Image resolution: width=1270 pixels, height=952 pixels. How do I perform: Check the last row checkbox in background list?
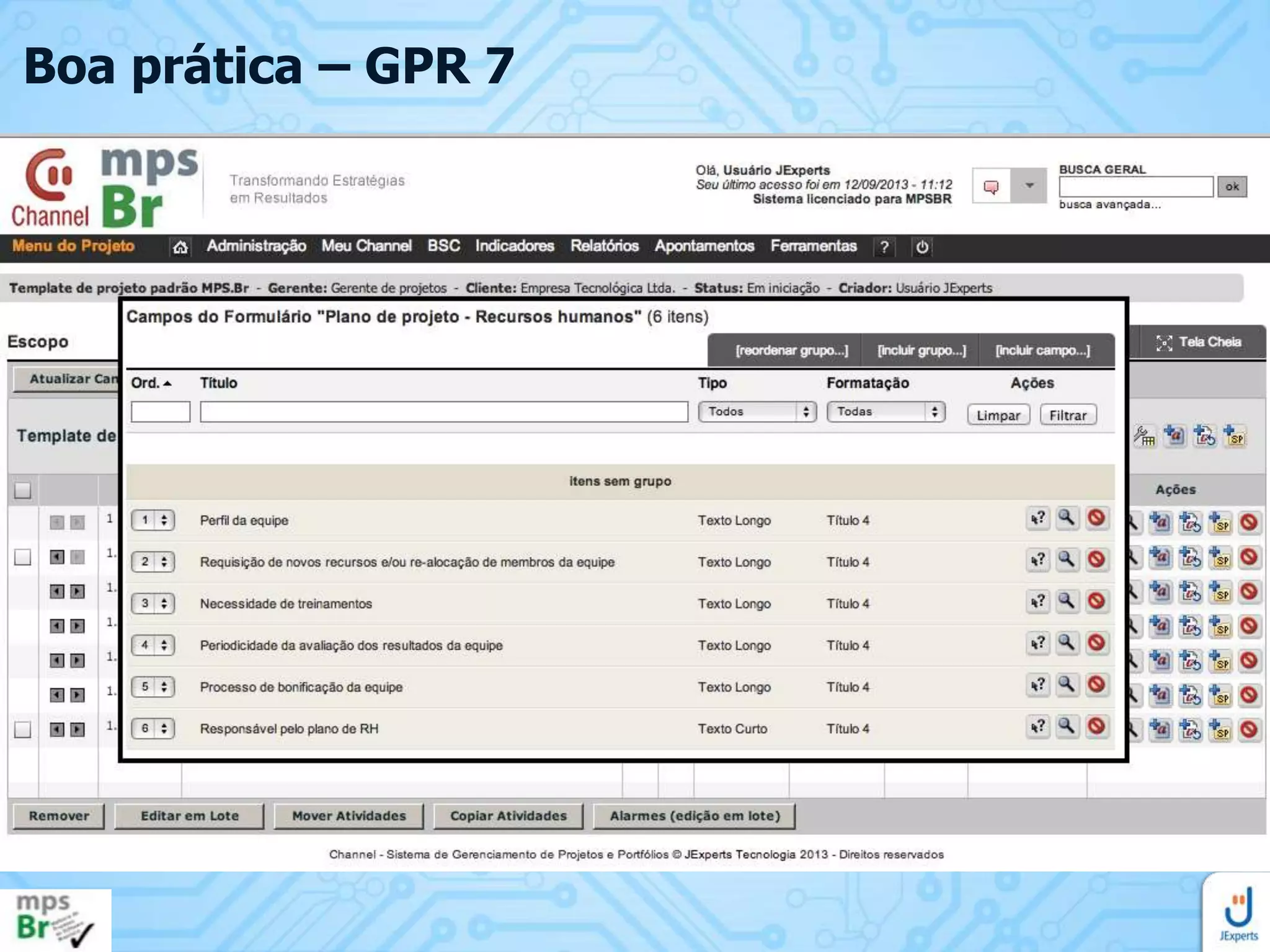pos(22,729)
